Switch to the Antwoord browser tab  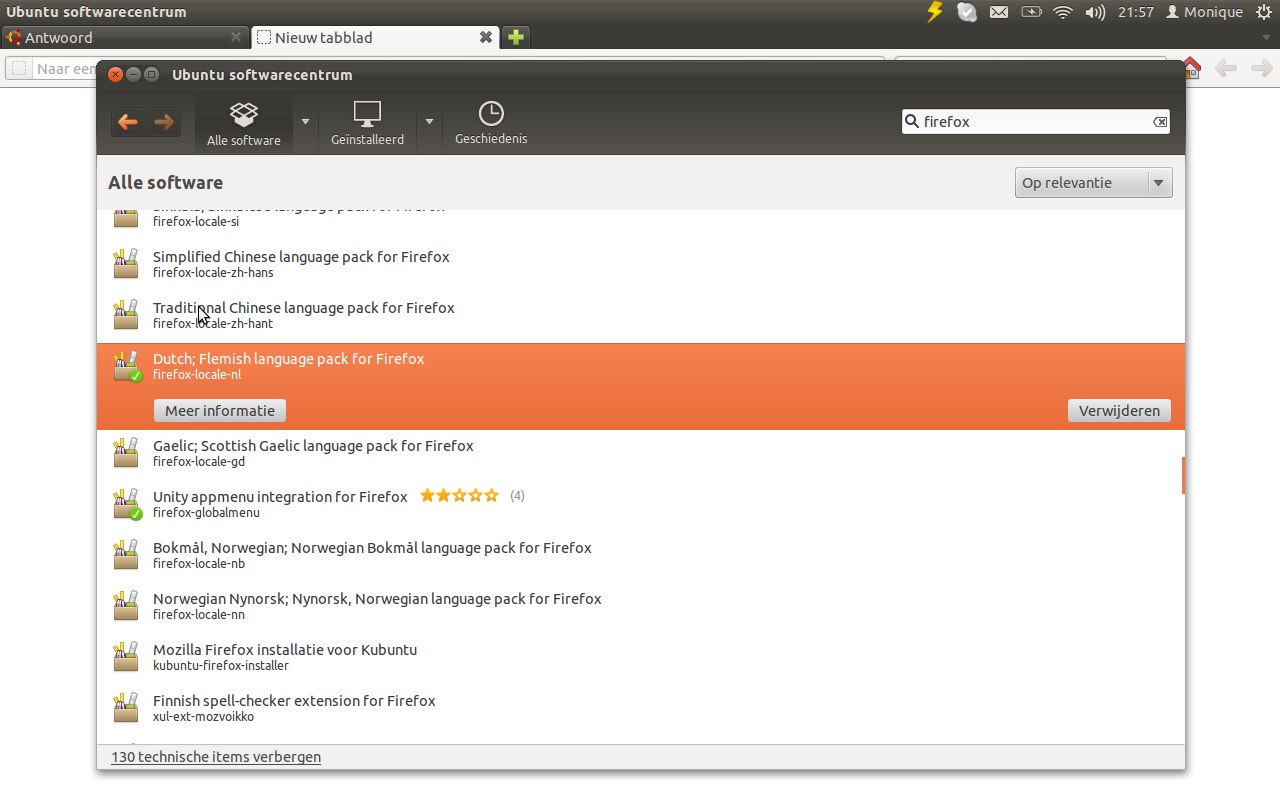tap(124, 37)
